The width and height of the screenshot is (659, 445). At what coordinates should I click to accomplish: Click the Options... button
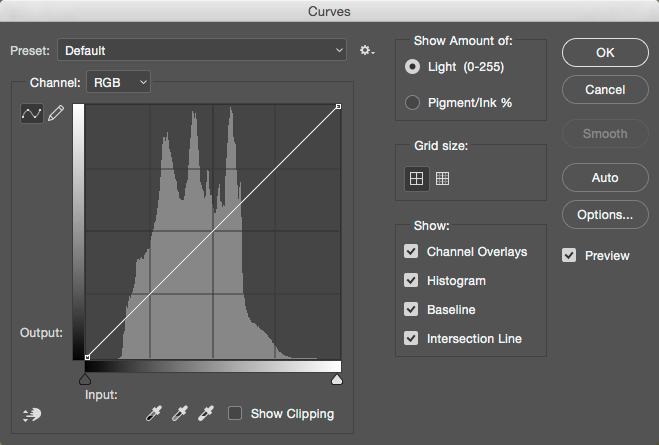click(604, 214)
